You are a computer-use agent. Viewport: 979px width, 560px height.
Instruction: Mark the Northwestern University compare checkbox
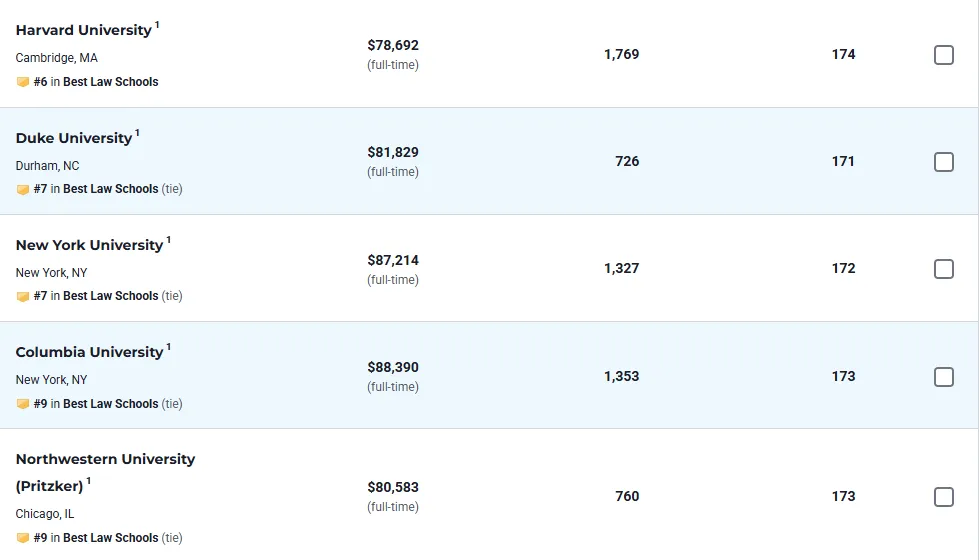coord(943,497)
